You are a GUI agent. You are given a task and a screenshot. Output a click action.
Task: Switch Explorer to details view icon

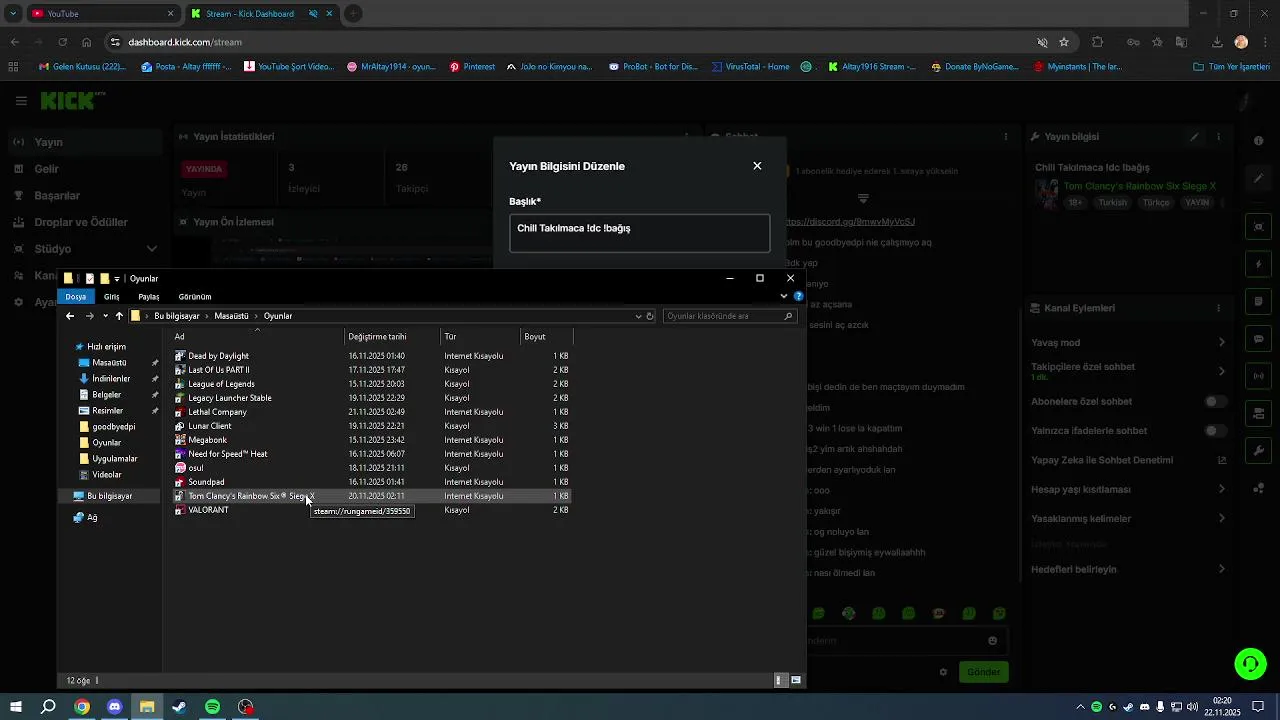tap(781, 680)
